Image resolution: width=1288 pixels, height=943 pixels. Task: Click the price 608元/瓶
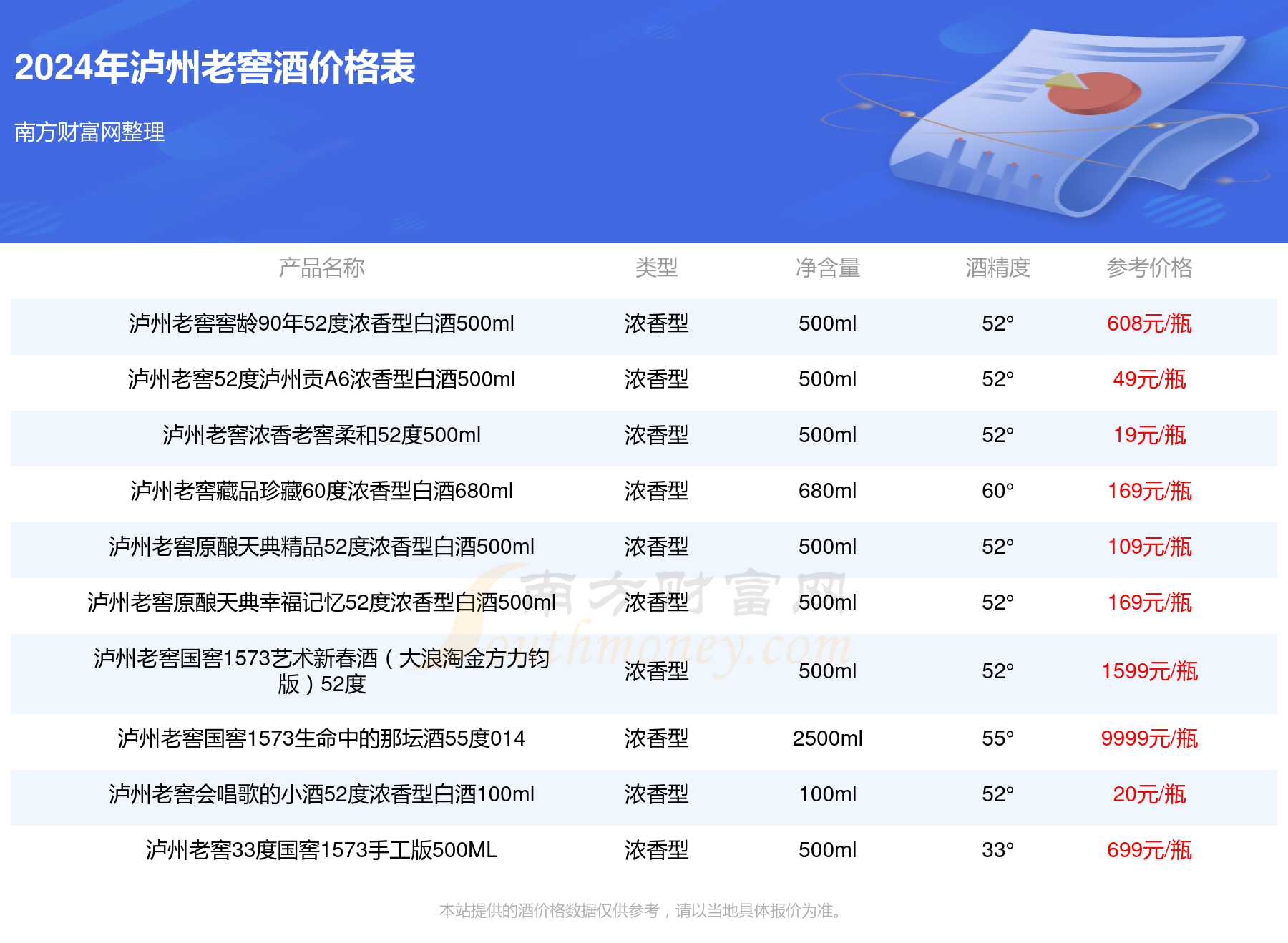coord(1149,323)
